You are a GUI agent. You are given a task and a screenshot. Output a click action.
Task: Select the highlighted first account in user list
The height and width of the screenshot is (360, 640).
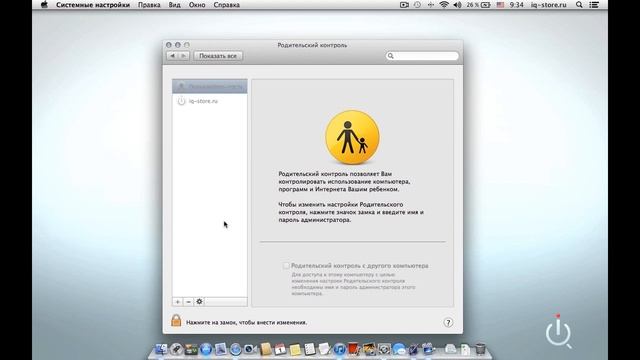[x=209, y=86]
